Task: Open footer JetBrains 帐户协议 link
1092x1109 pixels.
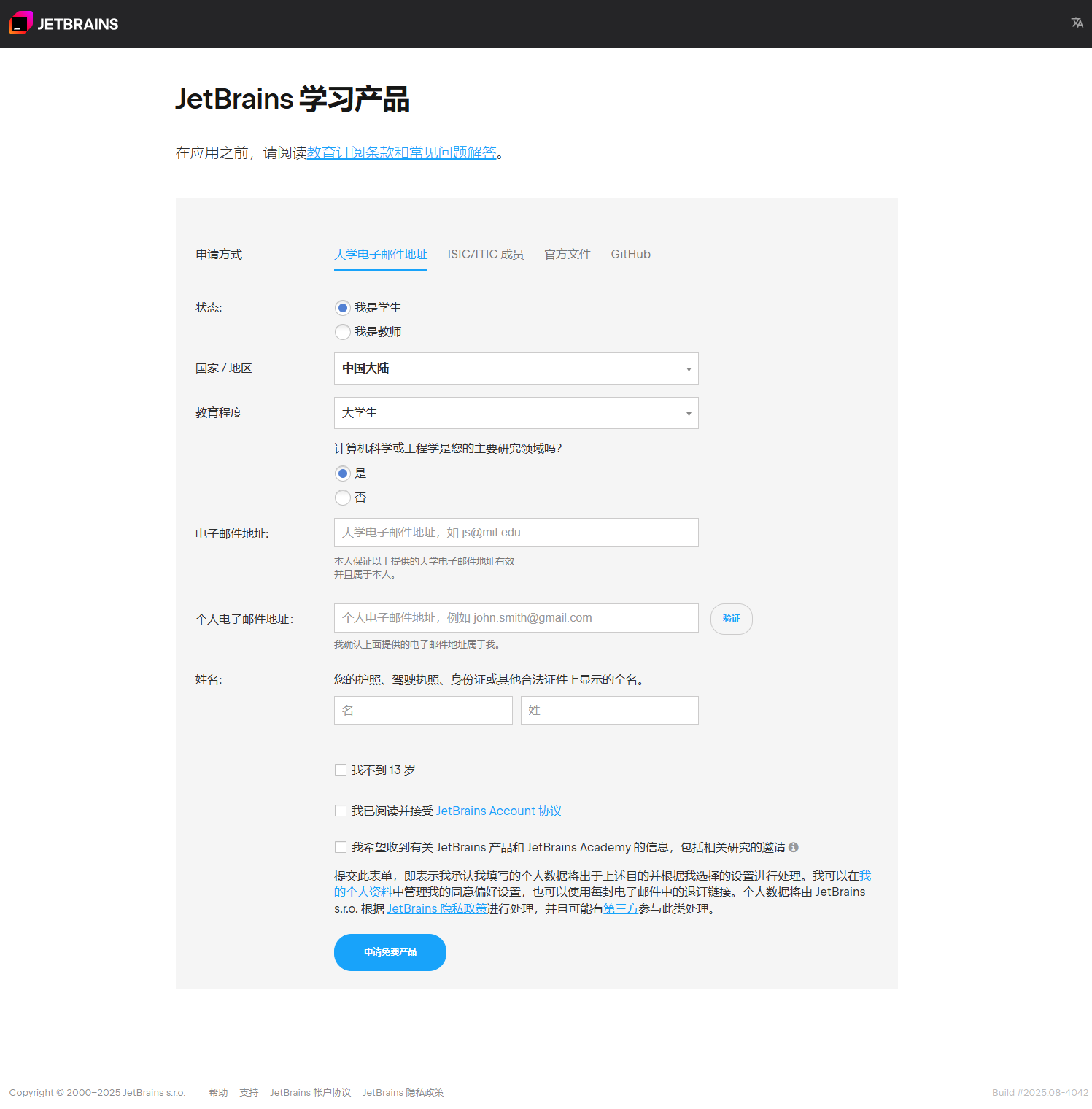Action: (311, 1092)
